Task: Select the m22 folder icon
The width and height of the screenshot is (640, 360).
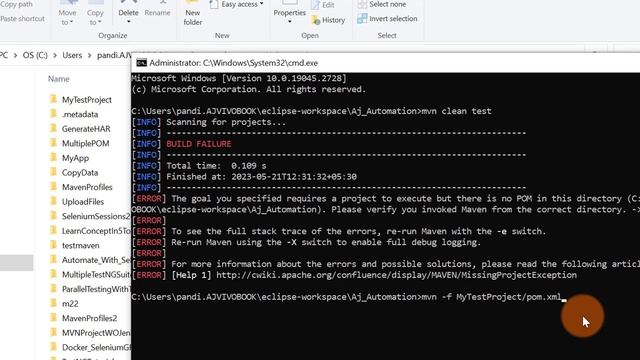Action: pos(53,303)
